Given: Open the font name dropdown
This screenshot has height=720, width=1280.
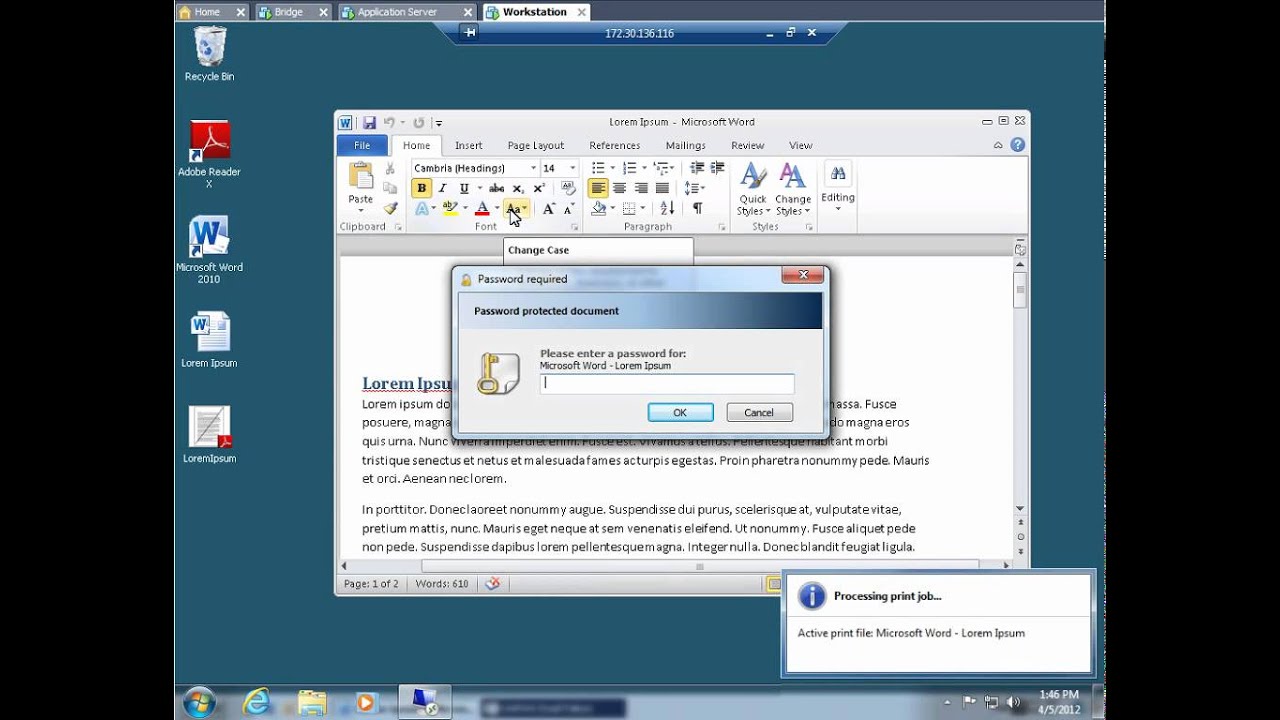Looking at the screenshot, I should (x=533, y=168).
